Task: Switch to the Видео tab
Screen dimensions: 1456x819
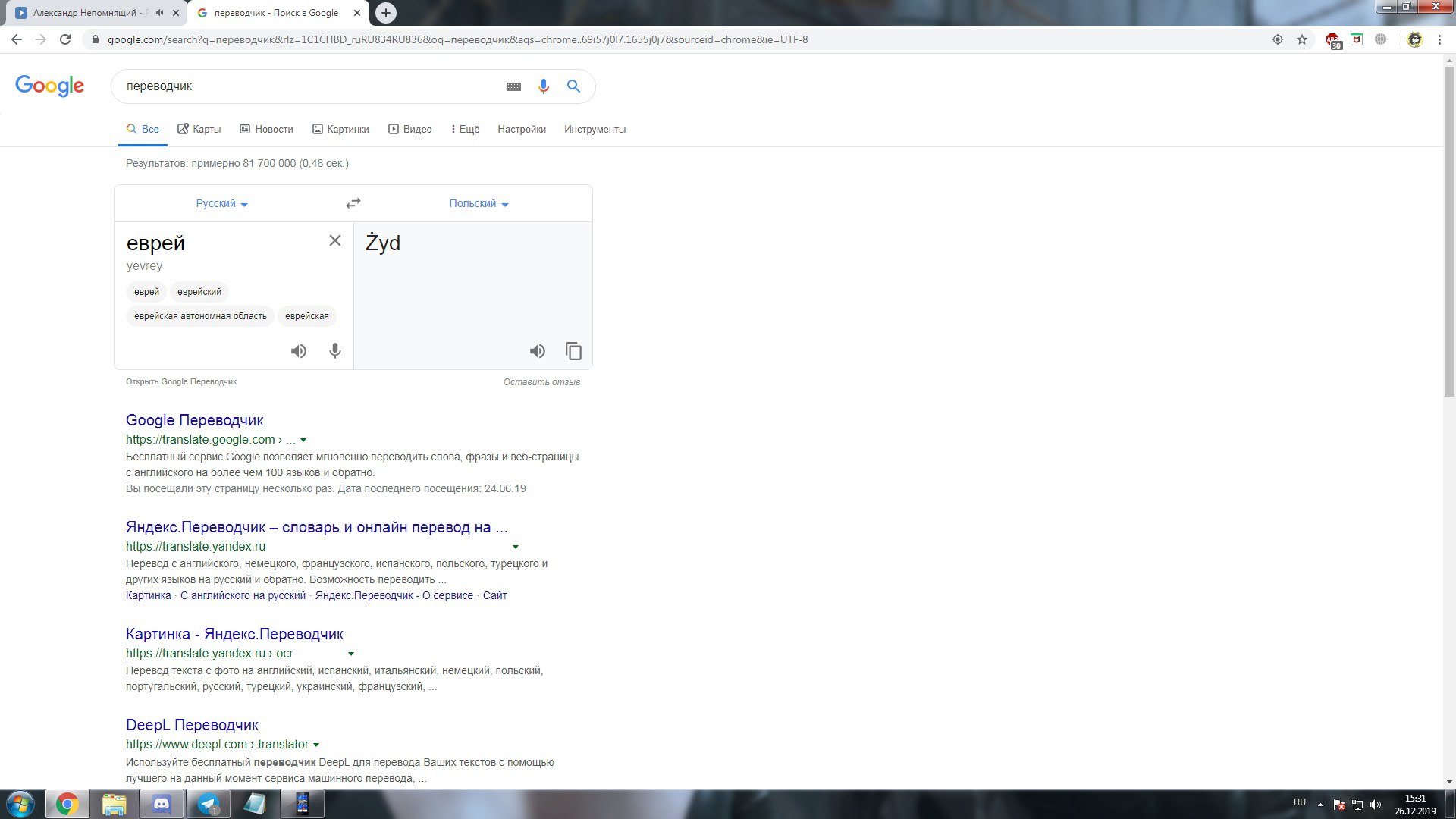Action: (x=409, y=129)
